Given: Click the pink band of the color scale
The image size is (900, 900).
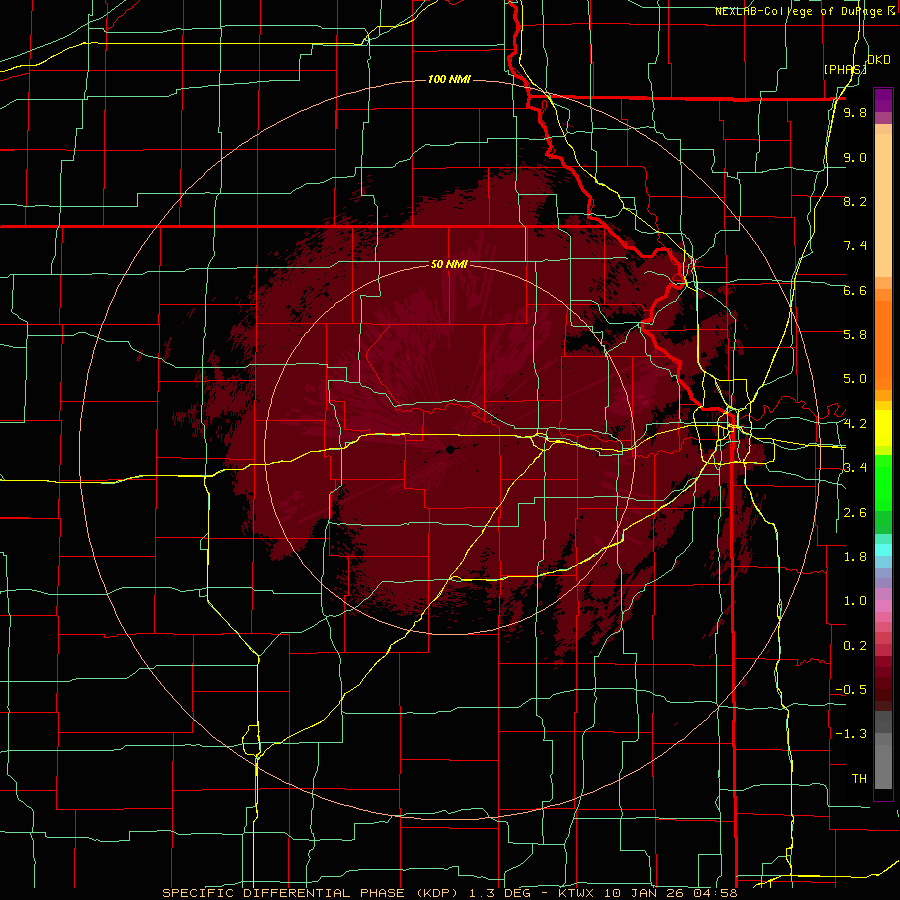Looking at the screenshot, I should [883, 607].
